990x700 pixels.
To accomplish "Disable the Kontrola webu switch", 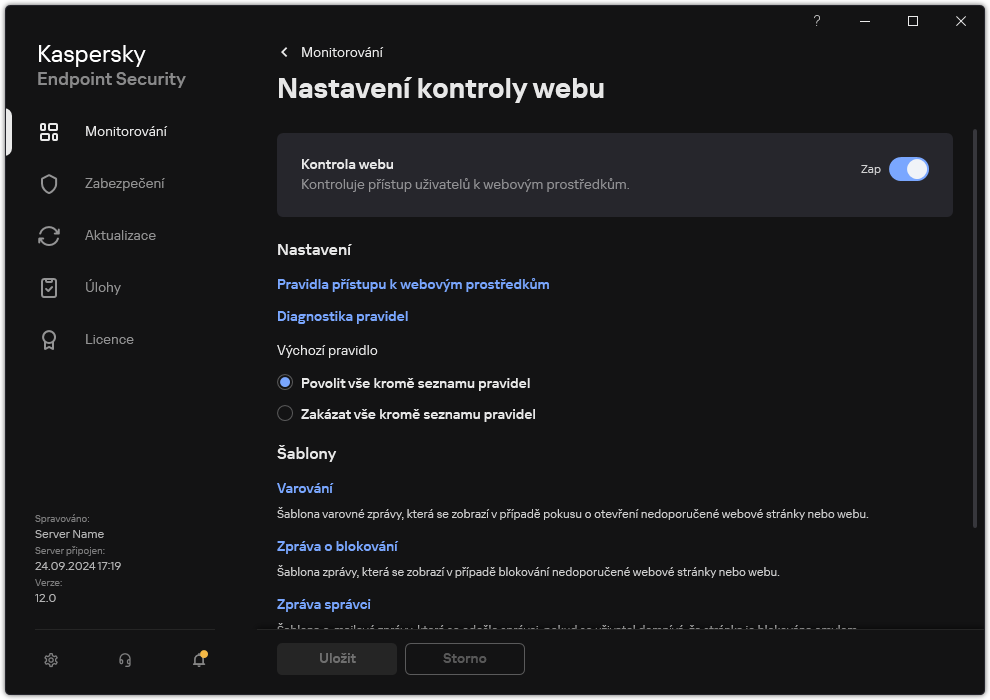I will point(909,169).
